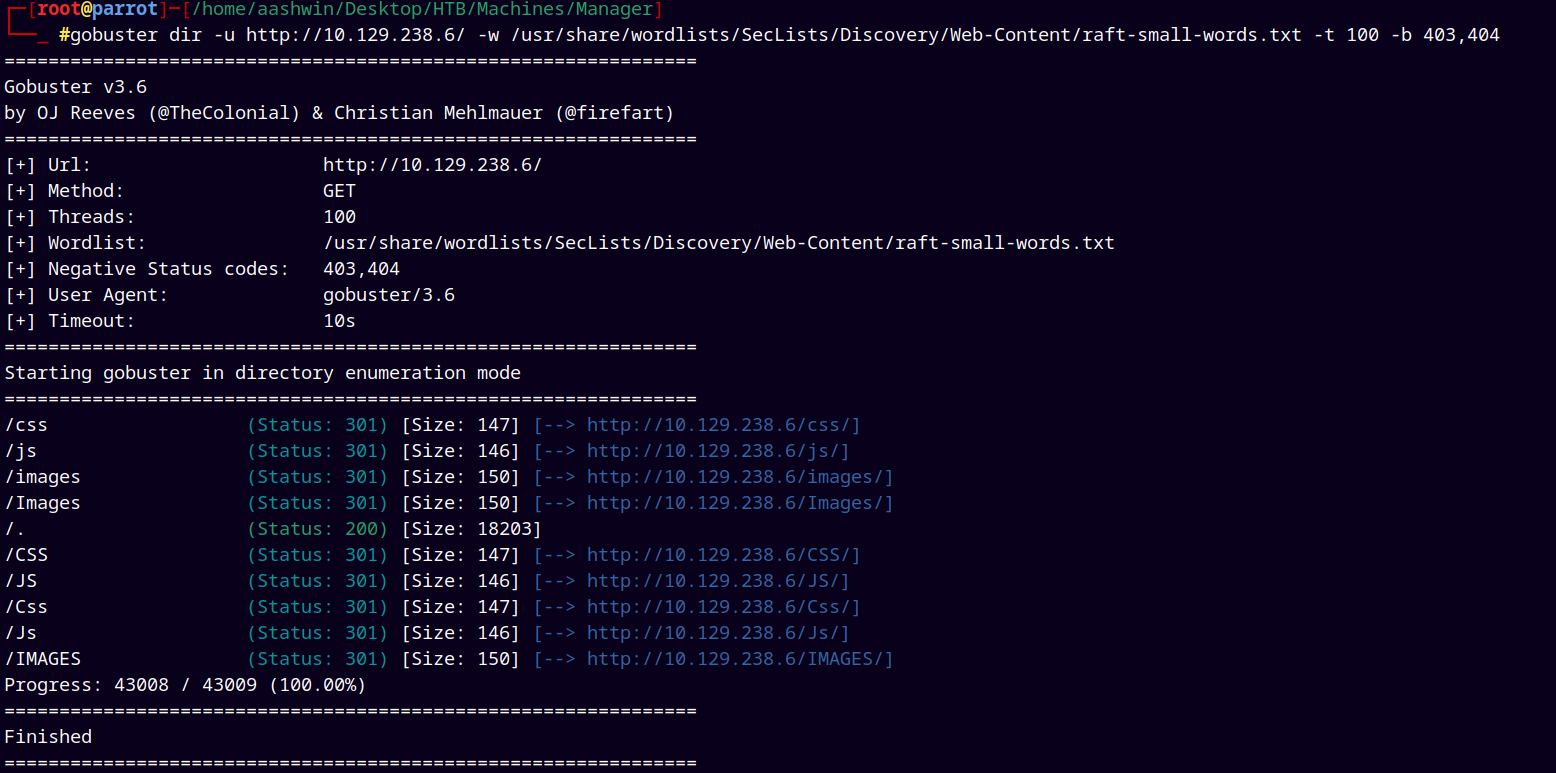This screenshot has height=773, width=1556.
Task: Click the (Status: 301) of the /IMAGES row
Action: pyautogui.click(x=317, y=659)
